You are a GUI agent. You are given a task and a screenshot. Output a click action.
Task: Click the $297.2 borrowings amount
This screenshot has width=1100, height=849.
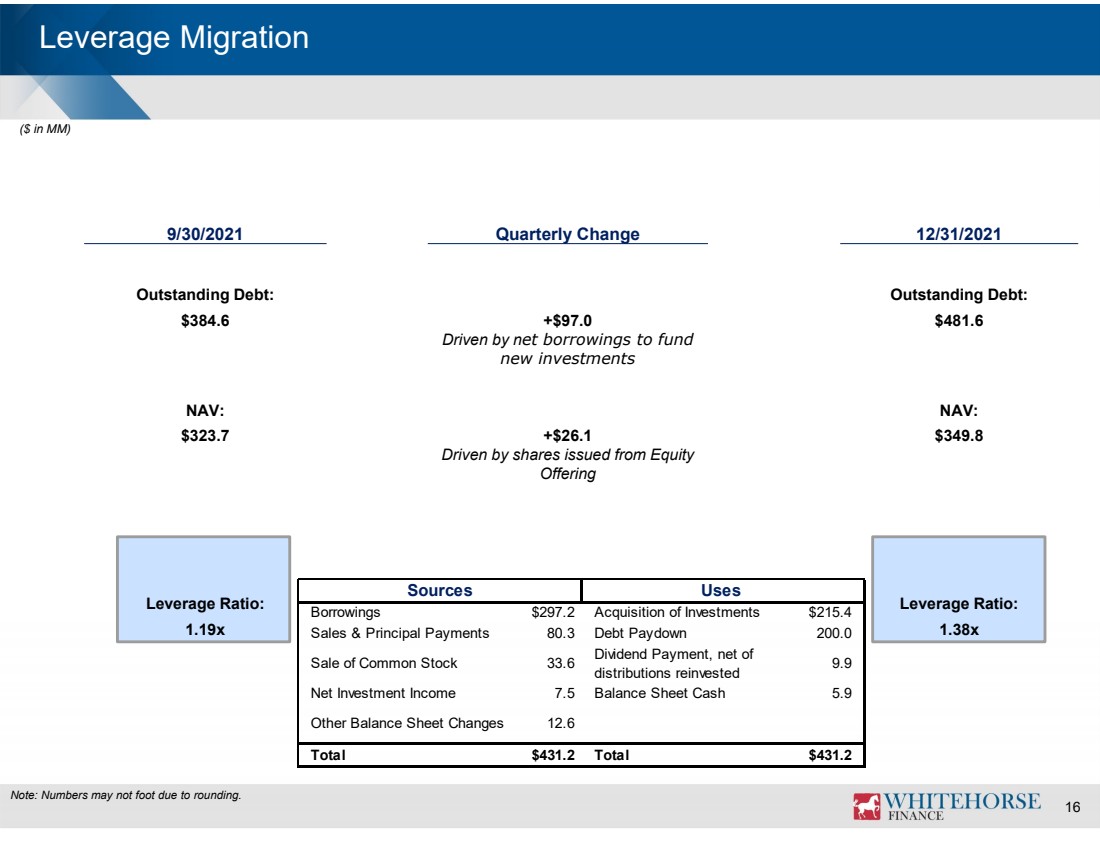pos(553,613)
